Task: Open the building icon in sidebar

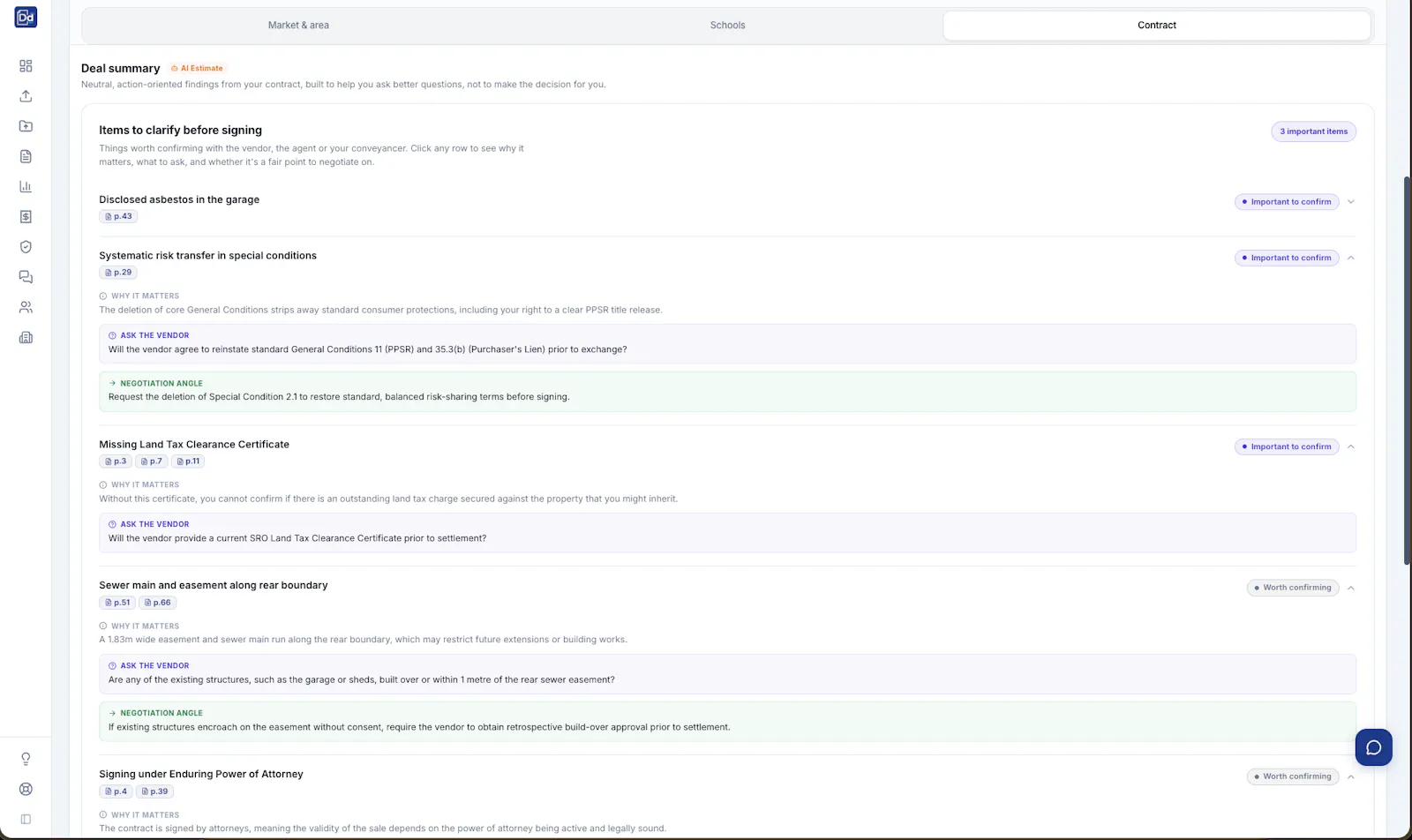Action: (26, 337)
